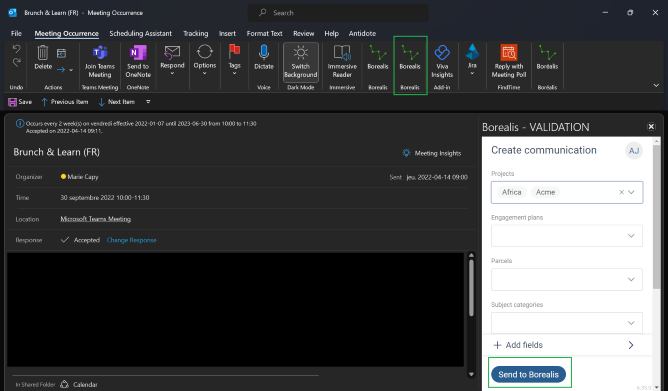Click the Save quick access button
The height and width of the screenshot is (391, 668).
(20, 102)
